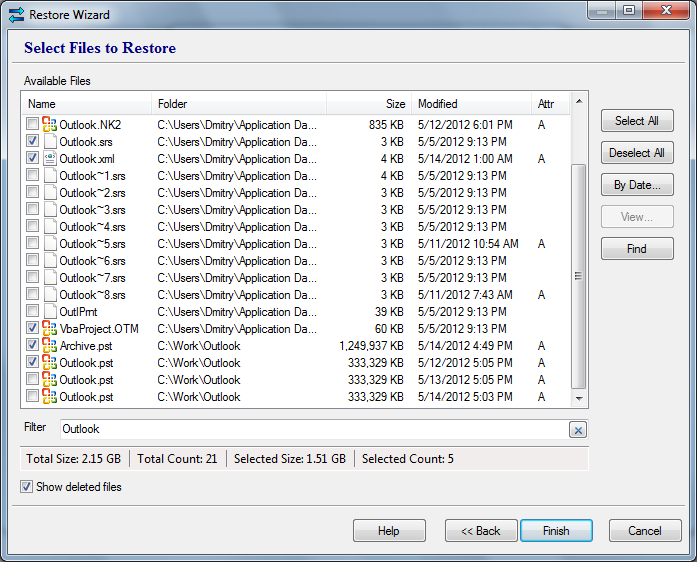Sort the list by the Size column header
The width and height of the screenshot is (697, 562).
368,104
